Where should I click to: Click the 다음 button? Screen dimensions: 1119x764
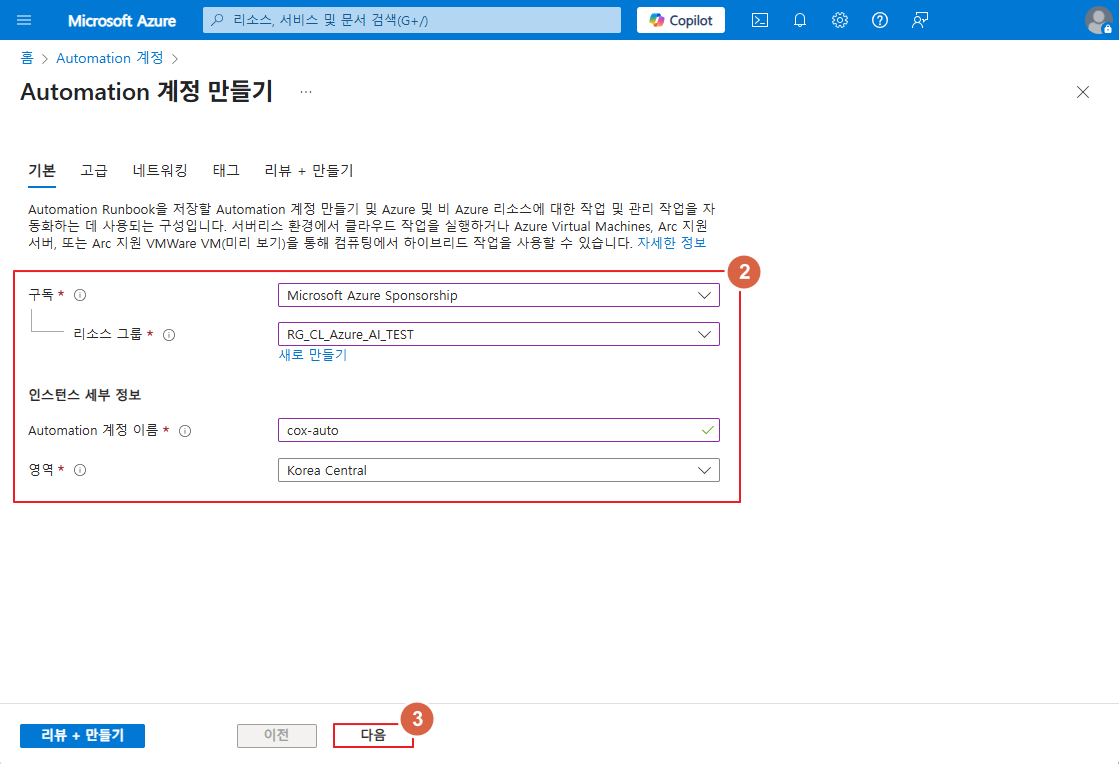pos(373,735)
